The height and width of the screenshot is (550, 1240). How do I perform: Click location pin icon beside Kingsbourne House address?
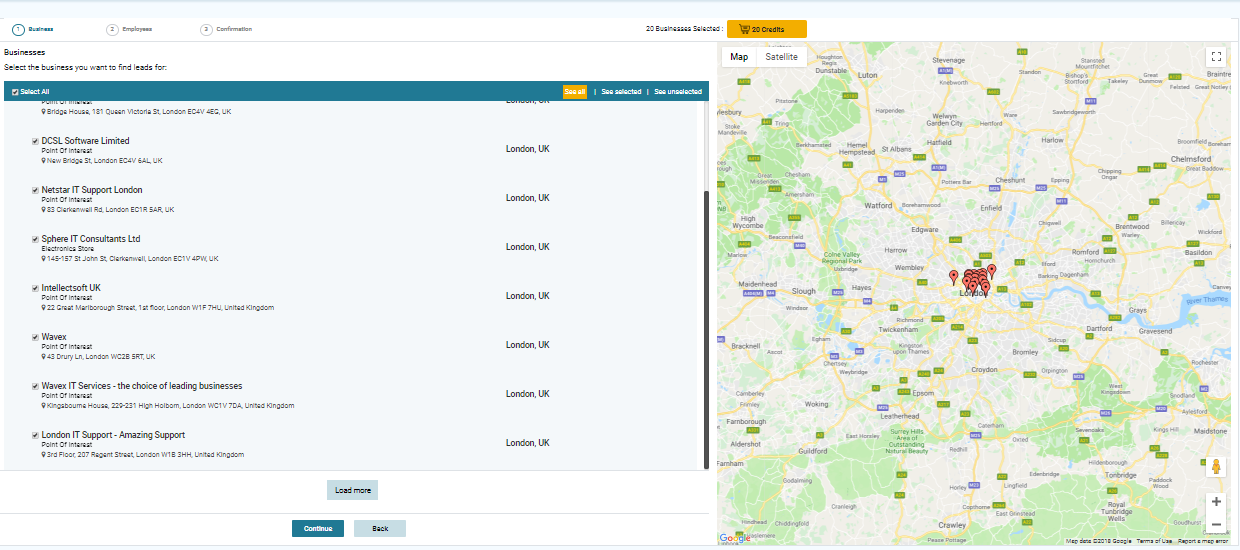click(43, 405)
